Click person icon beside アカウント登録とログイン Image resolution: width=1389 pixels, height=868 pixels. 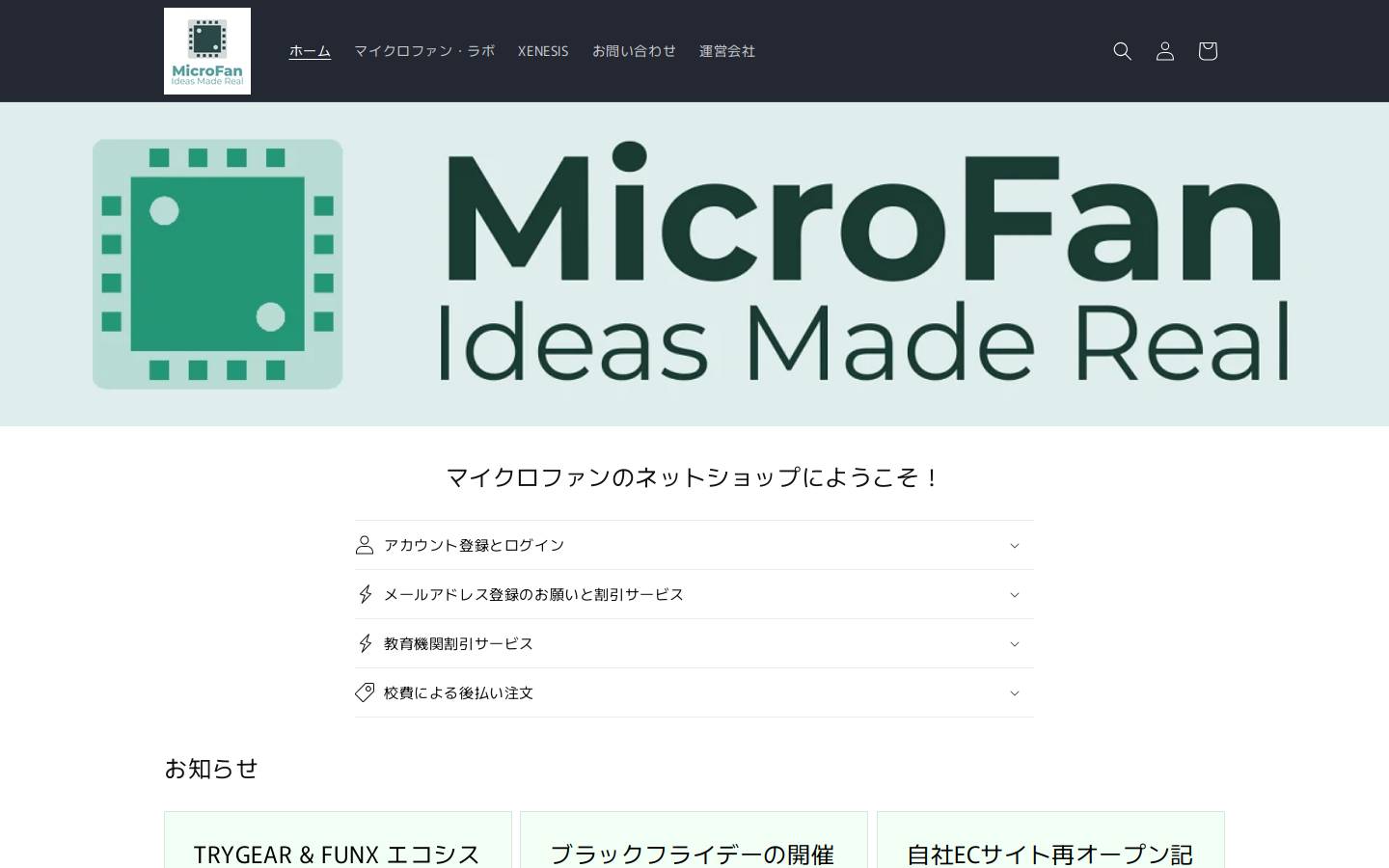[365, 545]
